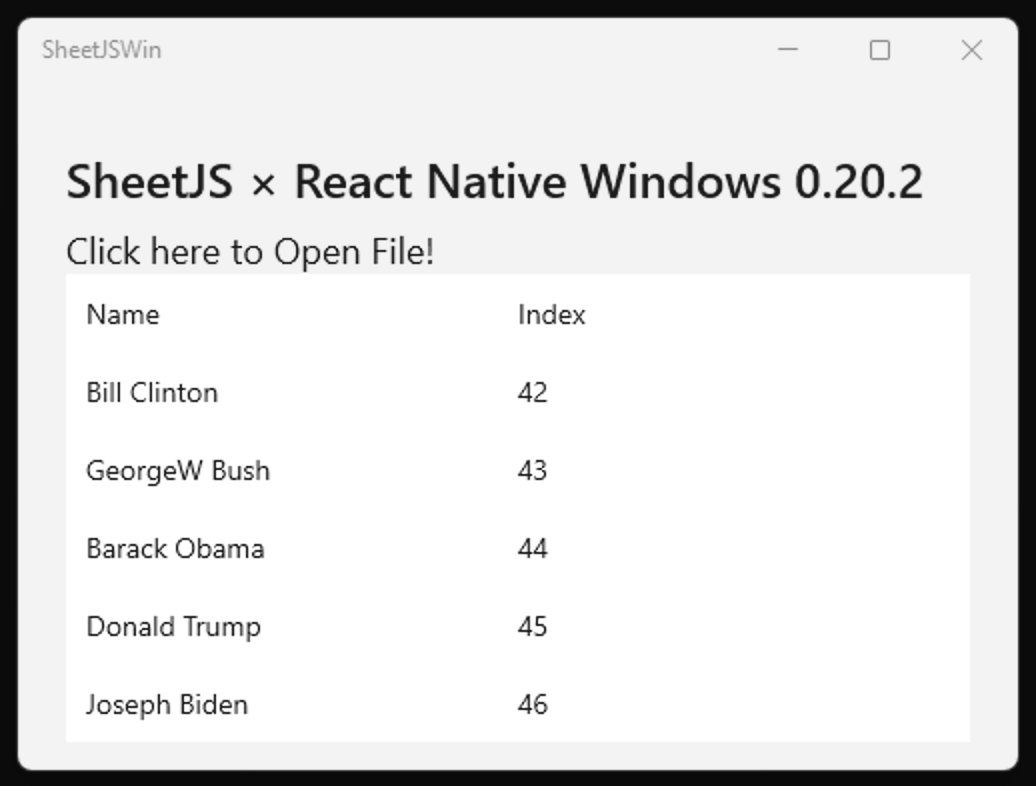
Task: Click the Bill Clinton name cell
Action: (x=152, y=393)
